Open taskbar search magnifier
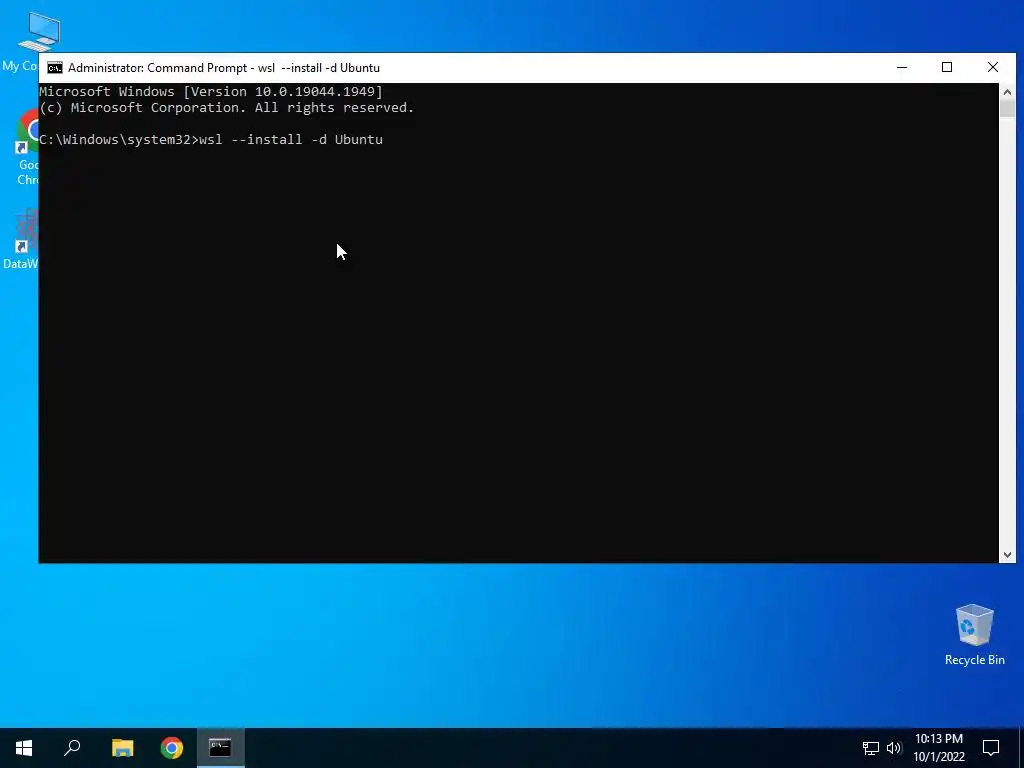 [72, 748]
